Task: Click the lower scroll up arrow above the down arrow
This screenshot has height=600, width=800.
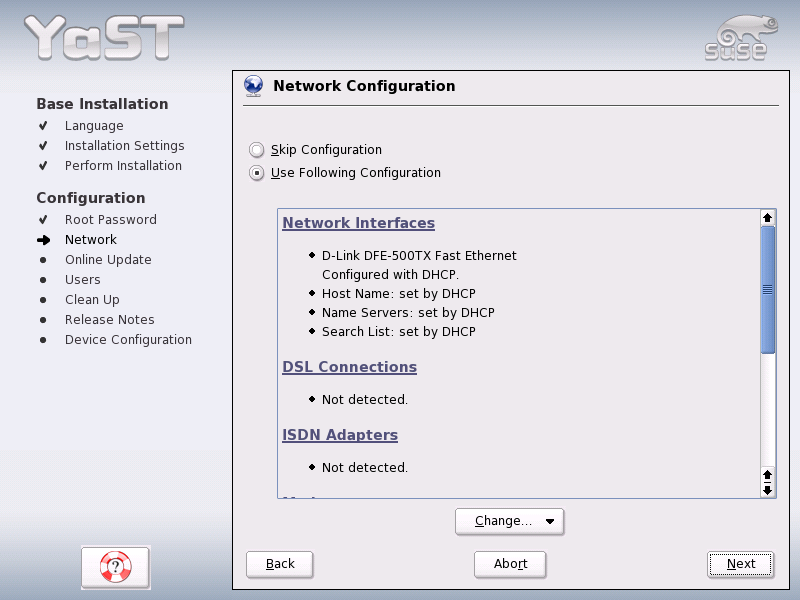Action: click(767, 474)
